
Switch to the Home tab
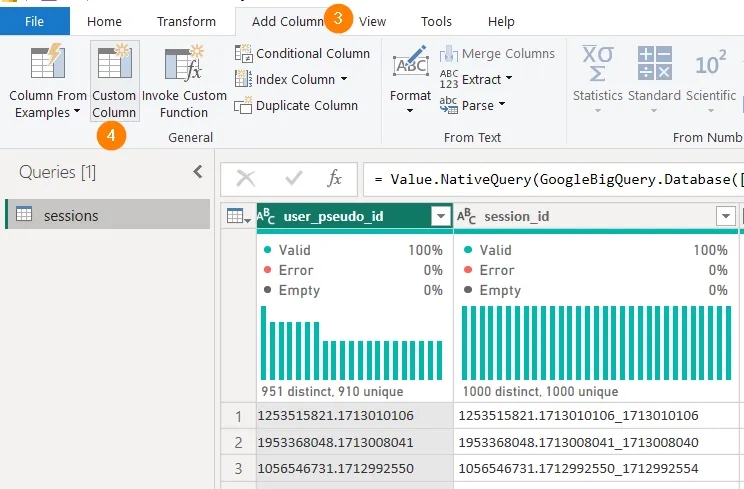pyautogui.click(x=104, y=21)
